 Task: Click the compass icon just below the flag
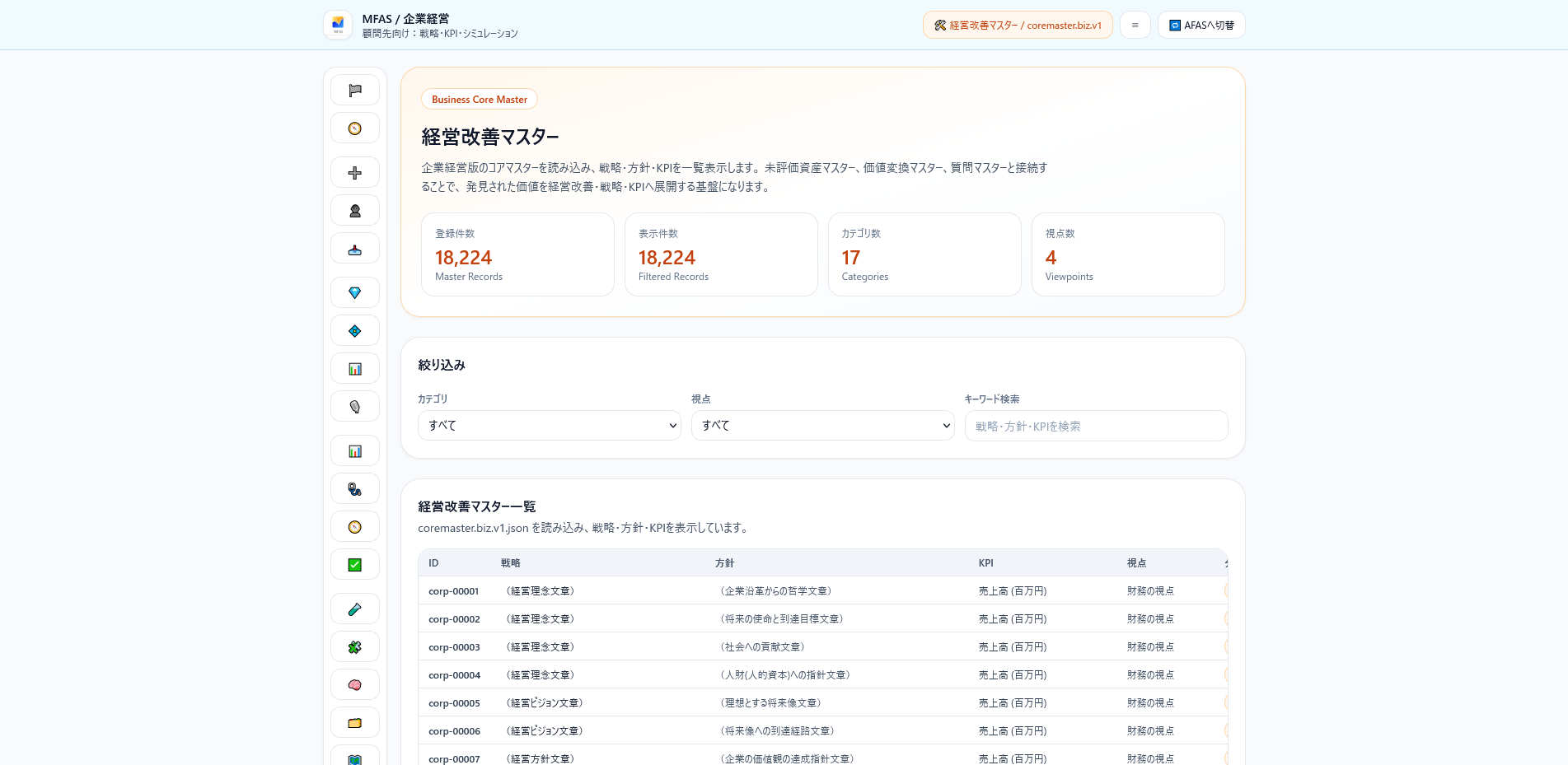point(355,128)
